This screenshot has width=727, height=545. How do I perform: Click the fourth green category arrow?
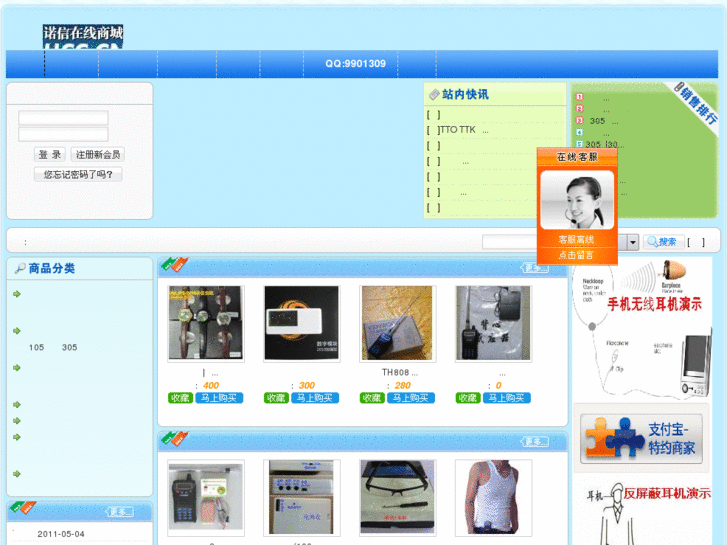(17, 404)
